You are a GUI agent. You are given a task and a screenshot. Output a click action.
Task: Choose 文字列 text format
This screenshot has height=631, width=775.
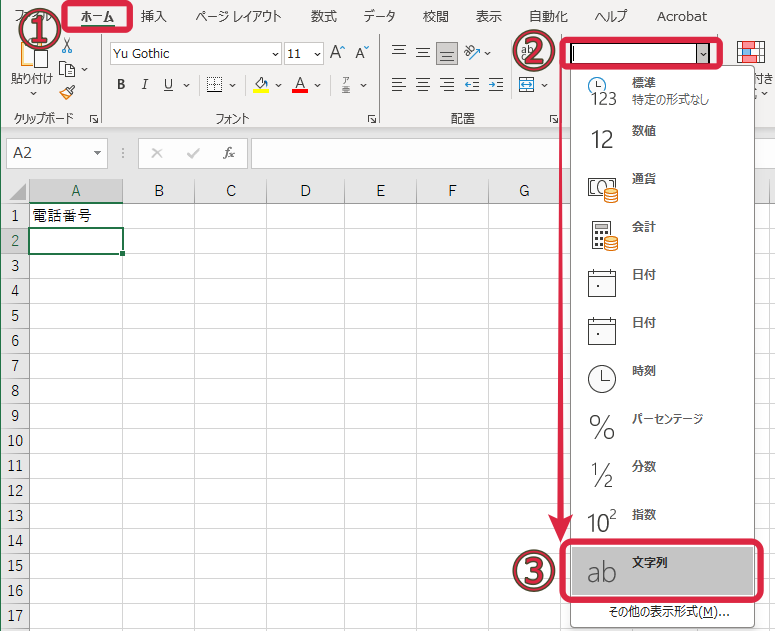662,571
